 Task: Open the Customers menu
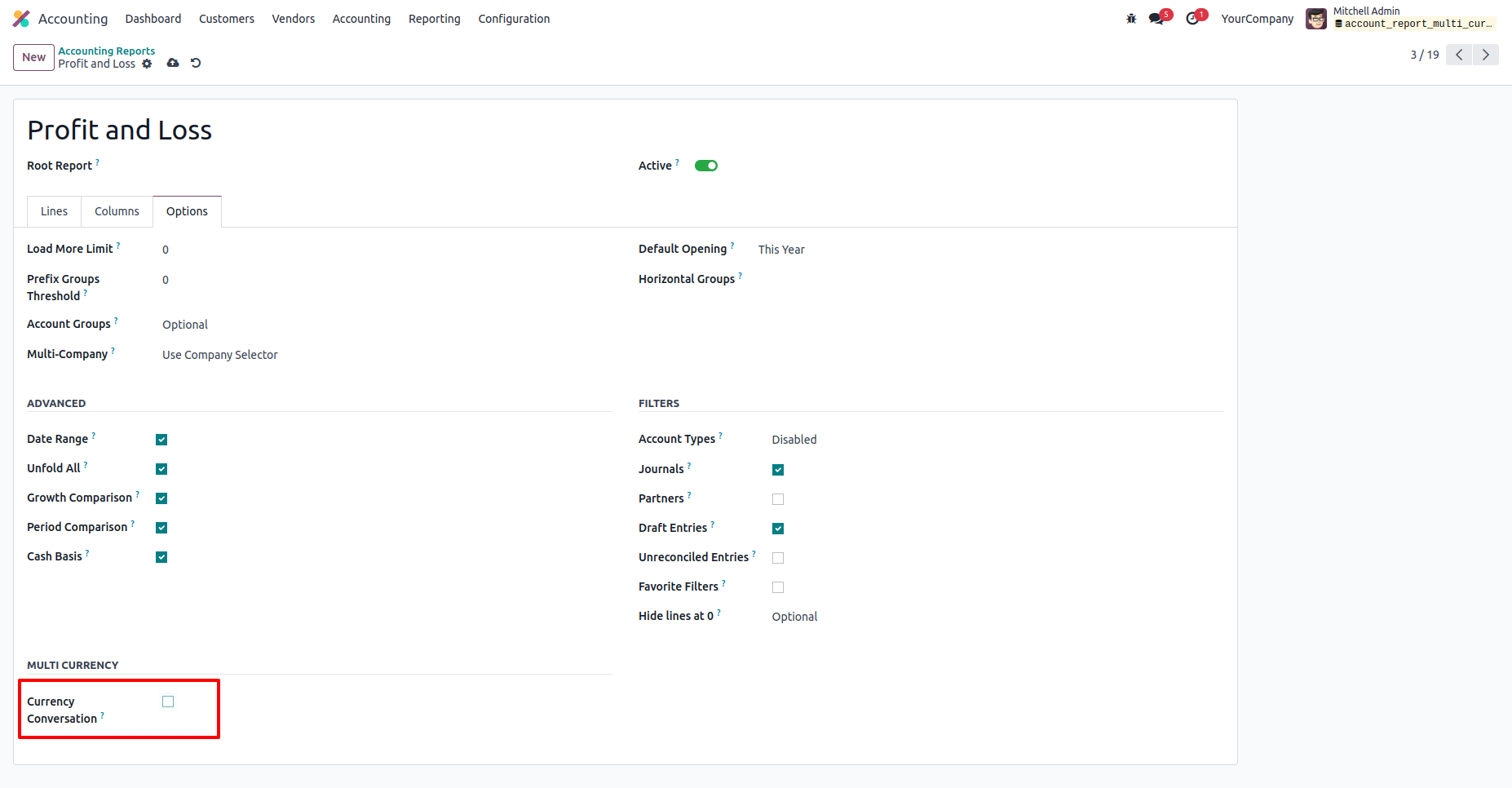point(227,19)
